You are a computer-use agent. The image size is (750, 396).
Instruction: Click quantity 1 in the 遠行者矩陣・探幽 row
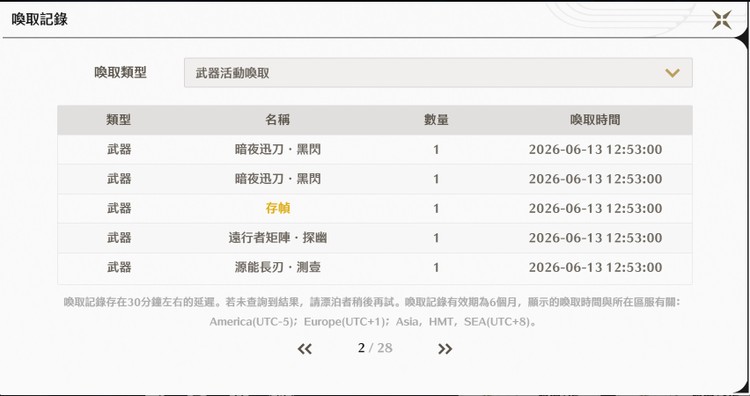(x=436, y=238)
